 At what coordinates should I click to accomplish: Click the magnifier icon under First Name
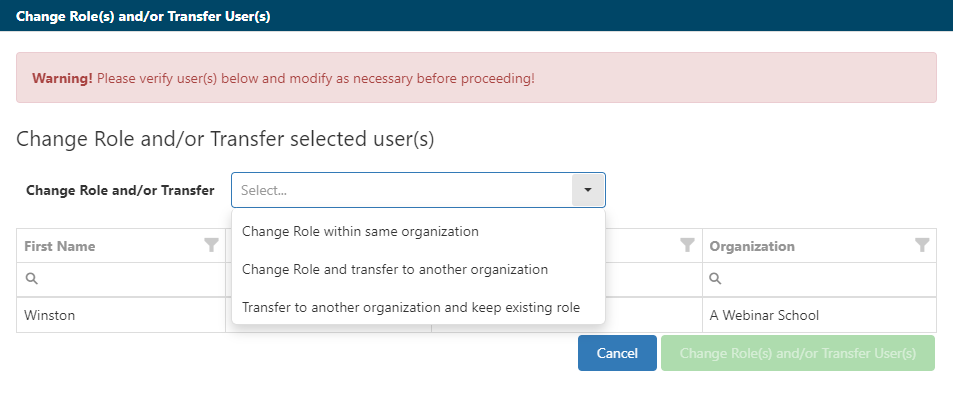[x=31, y=278]
